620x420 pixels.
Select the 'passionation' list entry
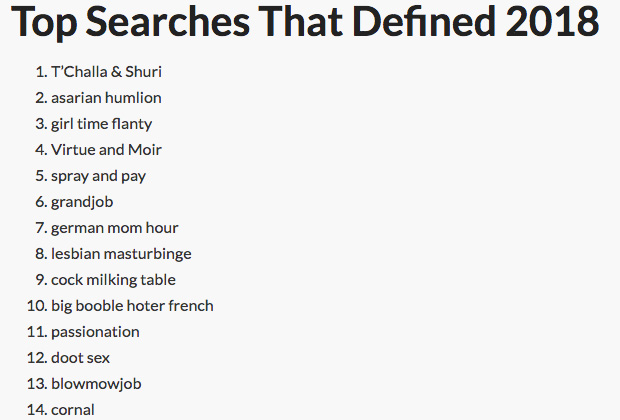click(95, 332)
